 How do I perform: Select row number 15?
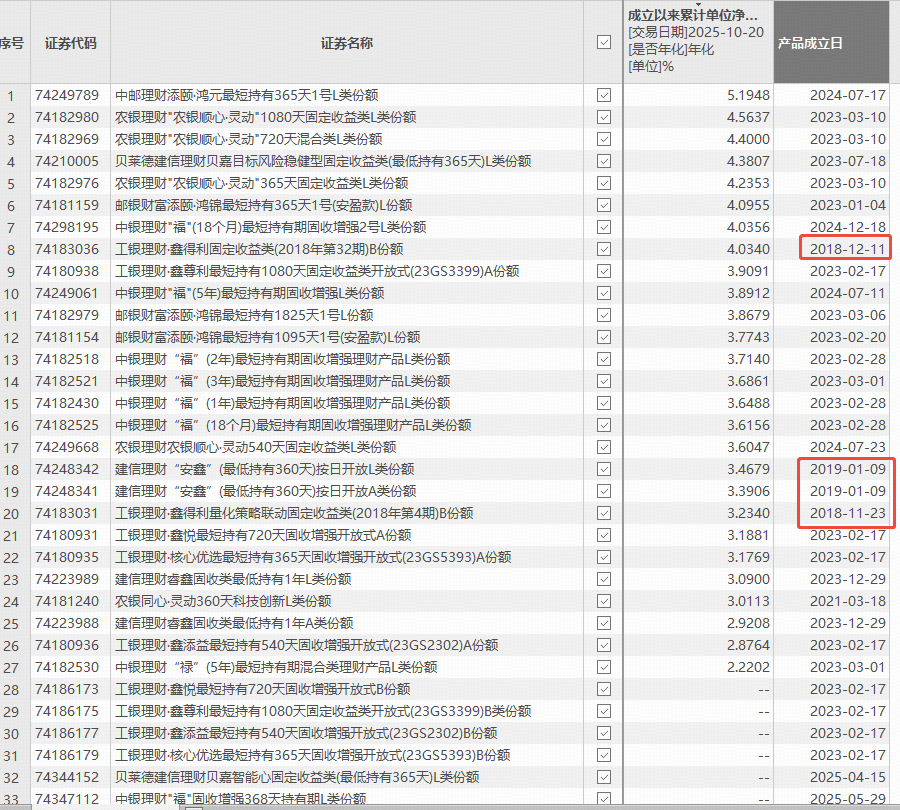[12, 403]
